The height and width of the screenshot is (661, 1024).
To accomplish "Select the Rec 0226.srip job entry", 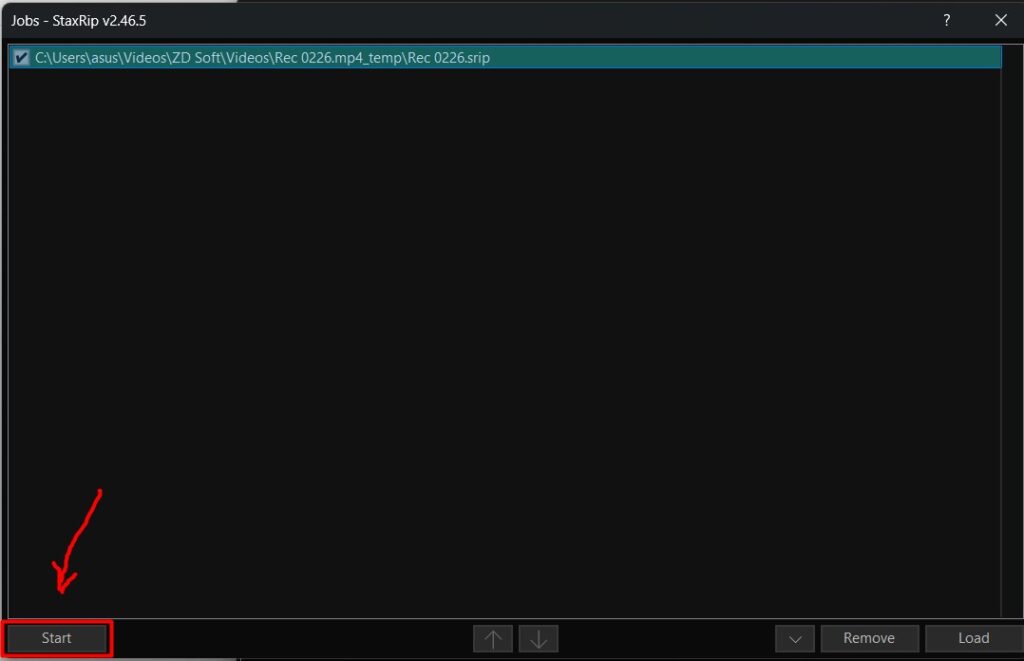I will (x=262, y=58).
